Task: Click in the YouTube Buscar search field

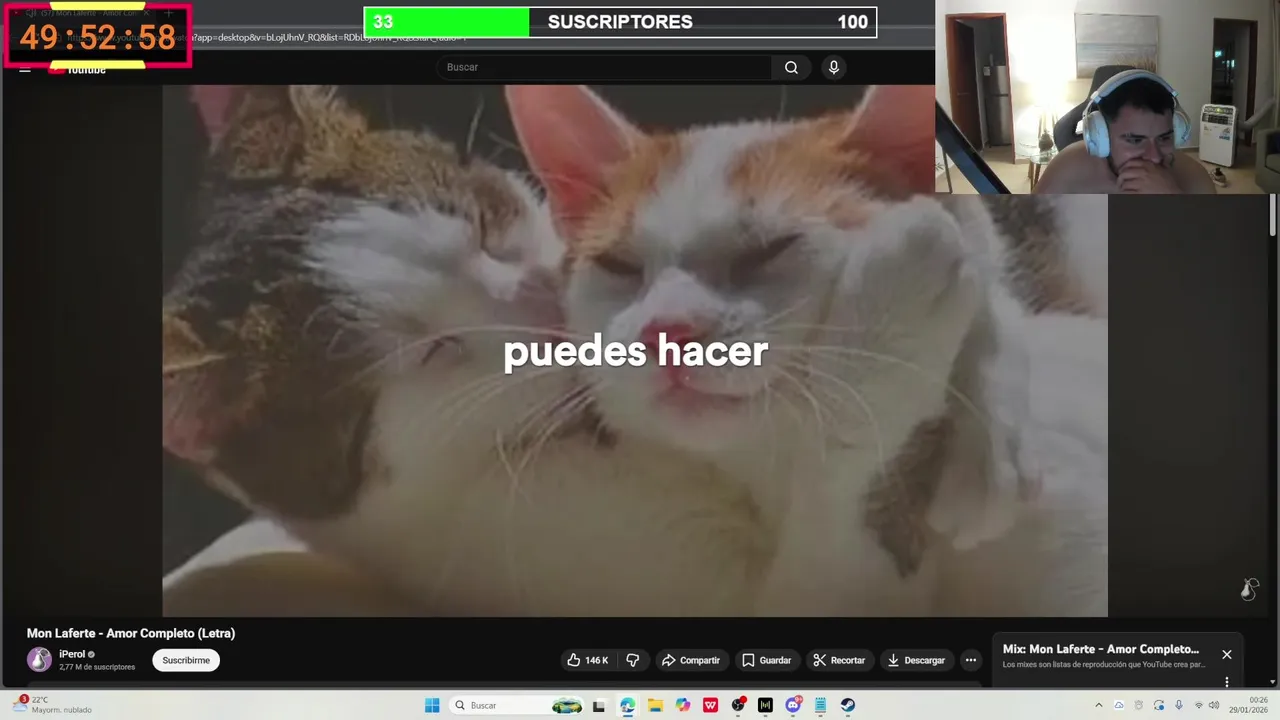Action: point(604,67)
